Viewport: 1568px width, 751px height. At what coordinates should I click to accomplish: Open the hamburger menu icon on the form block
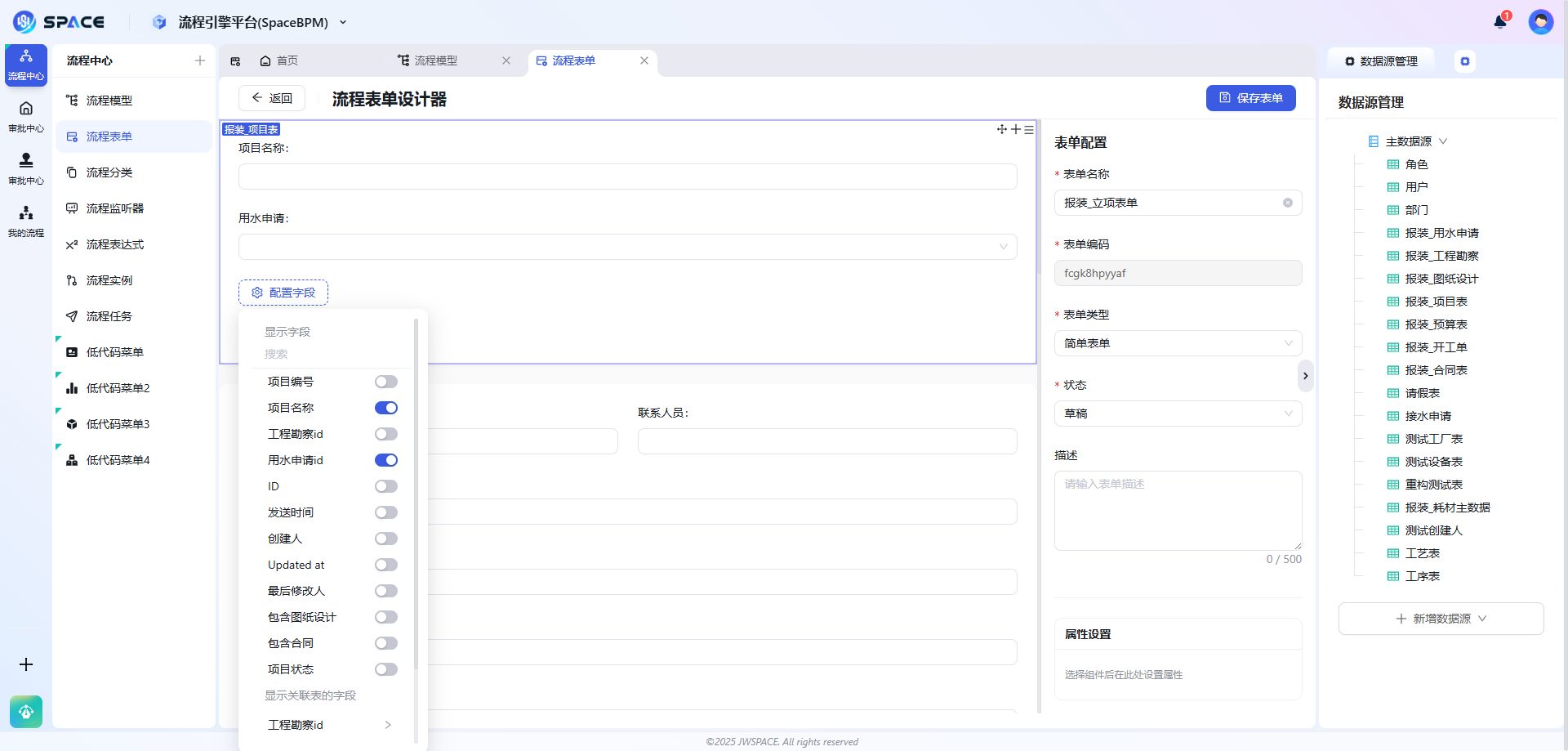tap(1028, 129)
